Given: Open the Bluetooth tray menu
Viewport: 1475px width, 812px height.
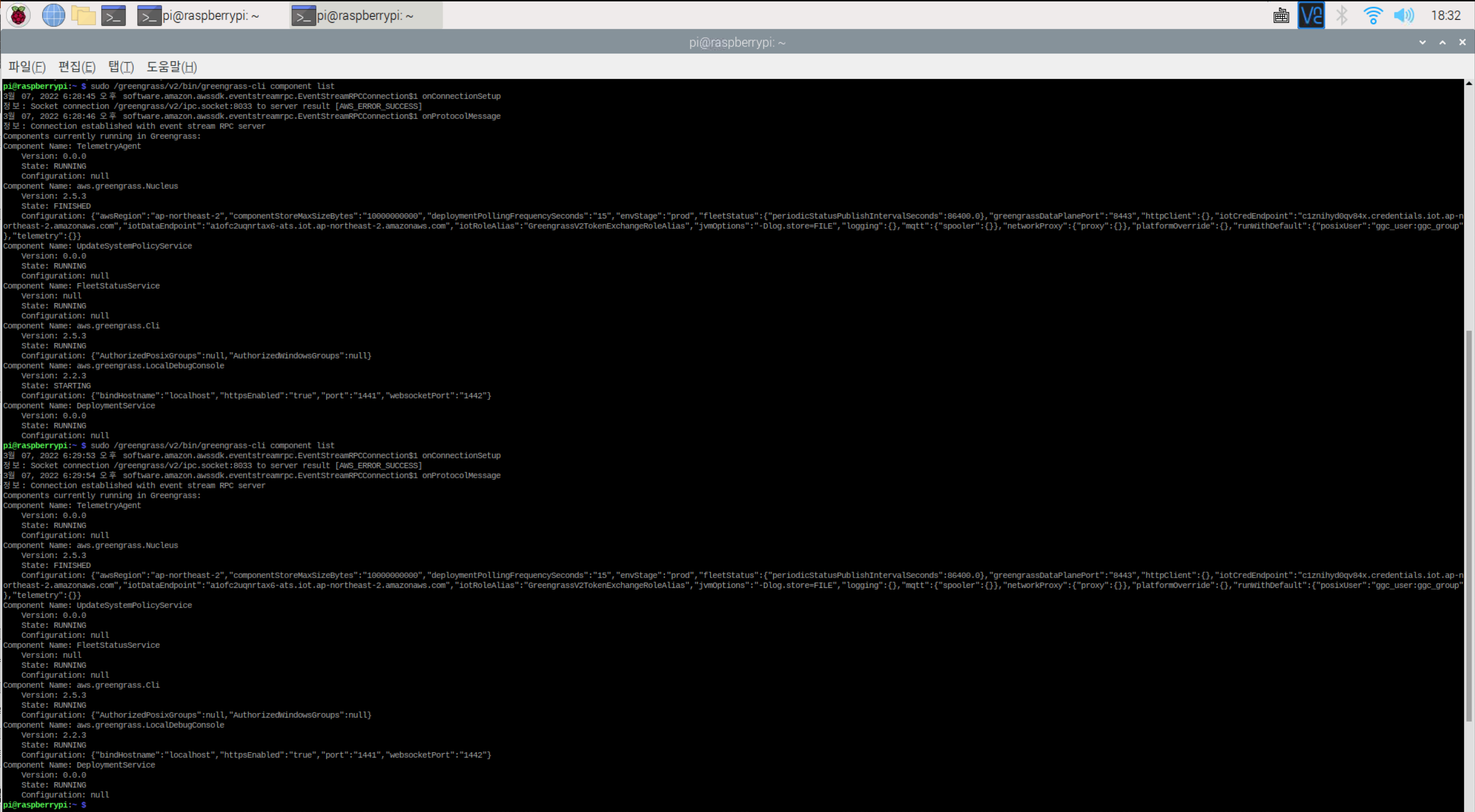Looking at the screenshot, I should pyautogui.click(x=1342, y=15).
